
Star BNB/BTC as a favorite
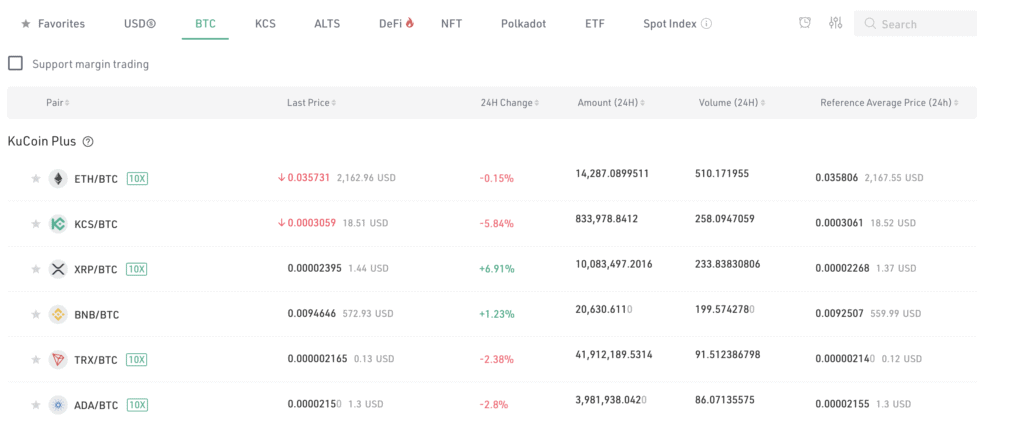pyautogui.click(x=36, y=314)
